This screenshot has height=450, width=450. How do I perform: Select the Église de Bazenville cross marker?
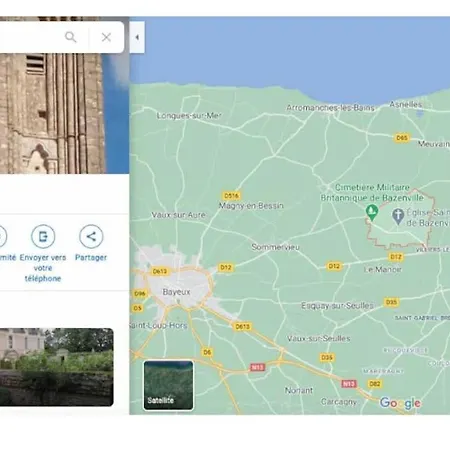click(x=398, y=216)
